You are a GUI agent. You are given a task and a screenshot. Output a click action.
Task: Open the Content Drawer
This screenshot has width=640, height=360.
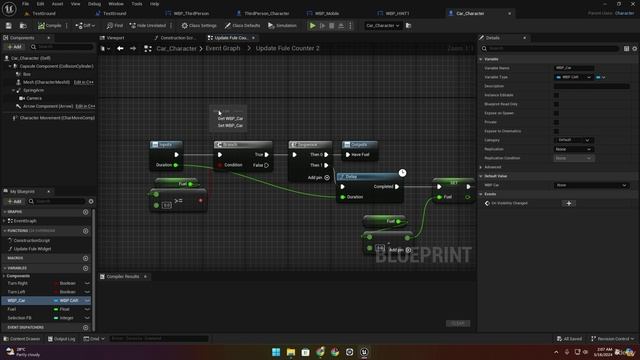[22, 339]
